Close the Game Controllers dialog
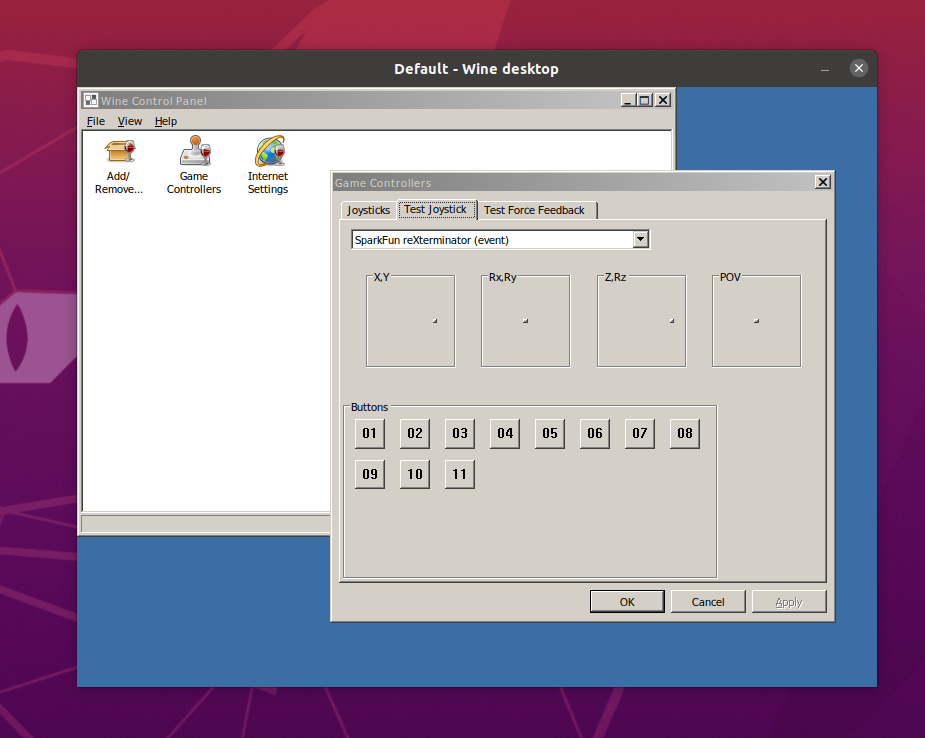This screenshot has height=738, width=925. pos(823,182)
